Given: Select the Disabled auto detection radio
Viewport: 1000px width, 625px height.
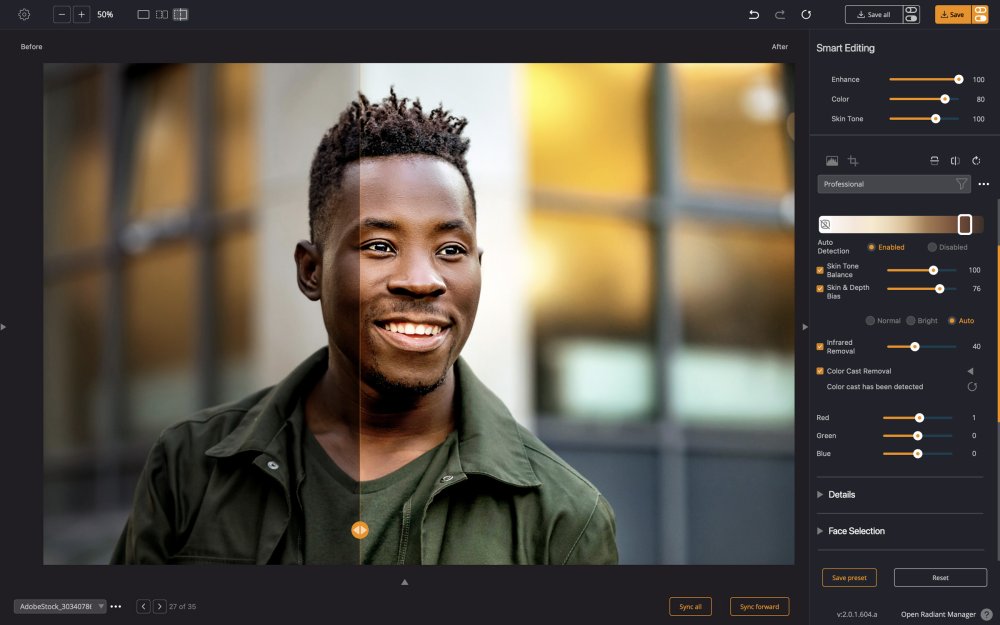Looking at the screenshot, I should click(x=932, y=247).
